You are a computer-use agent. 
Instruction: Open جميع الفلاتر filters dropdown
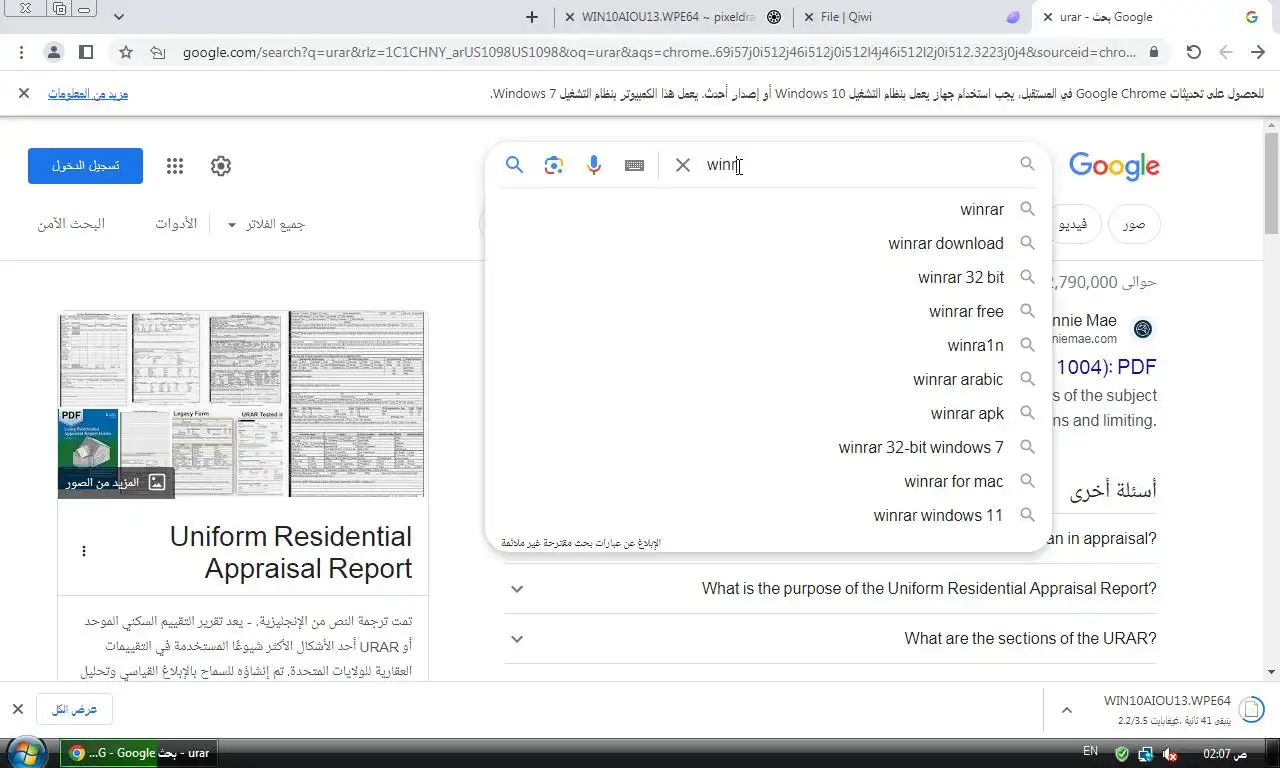(266, 224)
